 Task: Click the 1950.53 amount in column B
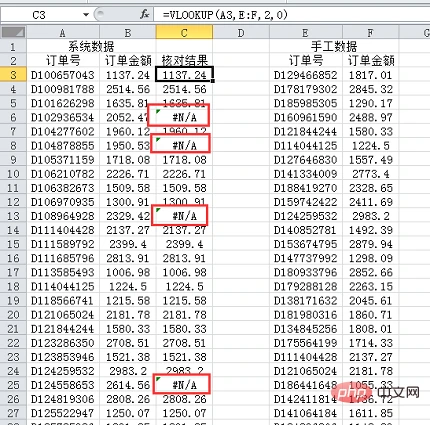point(128,146)
